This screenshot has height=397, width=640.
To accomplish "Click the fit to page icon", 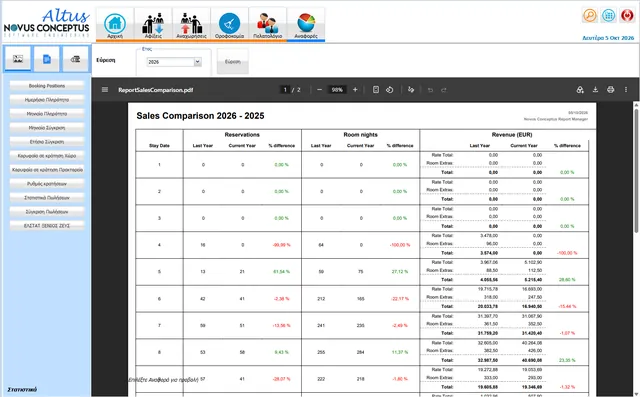I will click(x=376, y=90).
